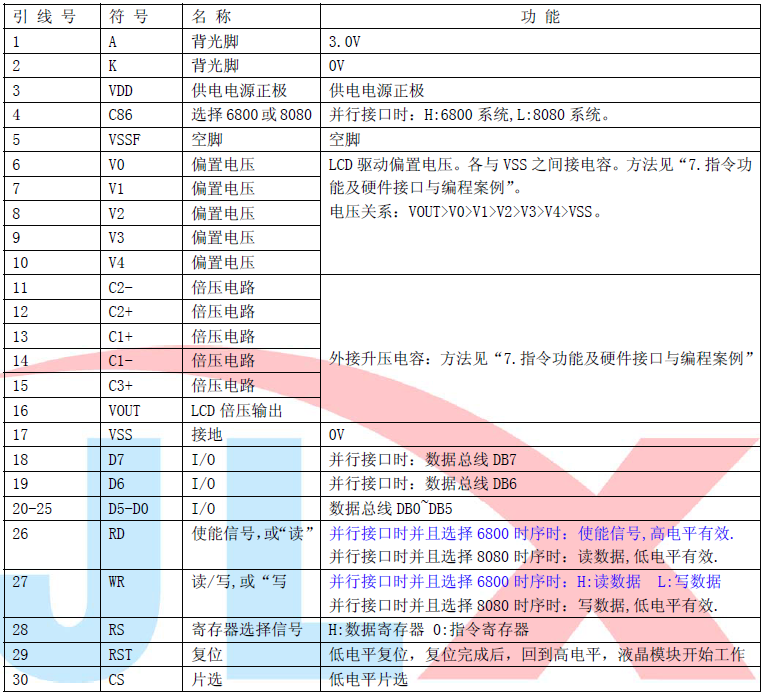Click the 低电平片选 function cell

(x=369, y=680)
